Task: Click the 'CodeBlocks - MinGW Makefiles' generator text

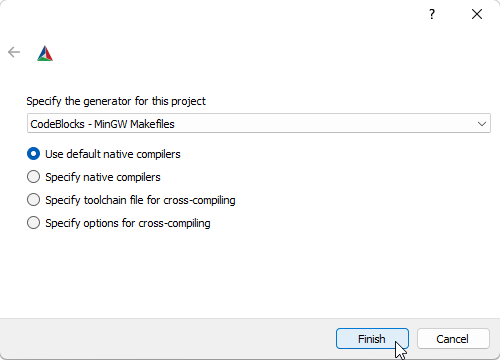Action: 102,124
